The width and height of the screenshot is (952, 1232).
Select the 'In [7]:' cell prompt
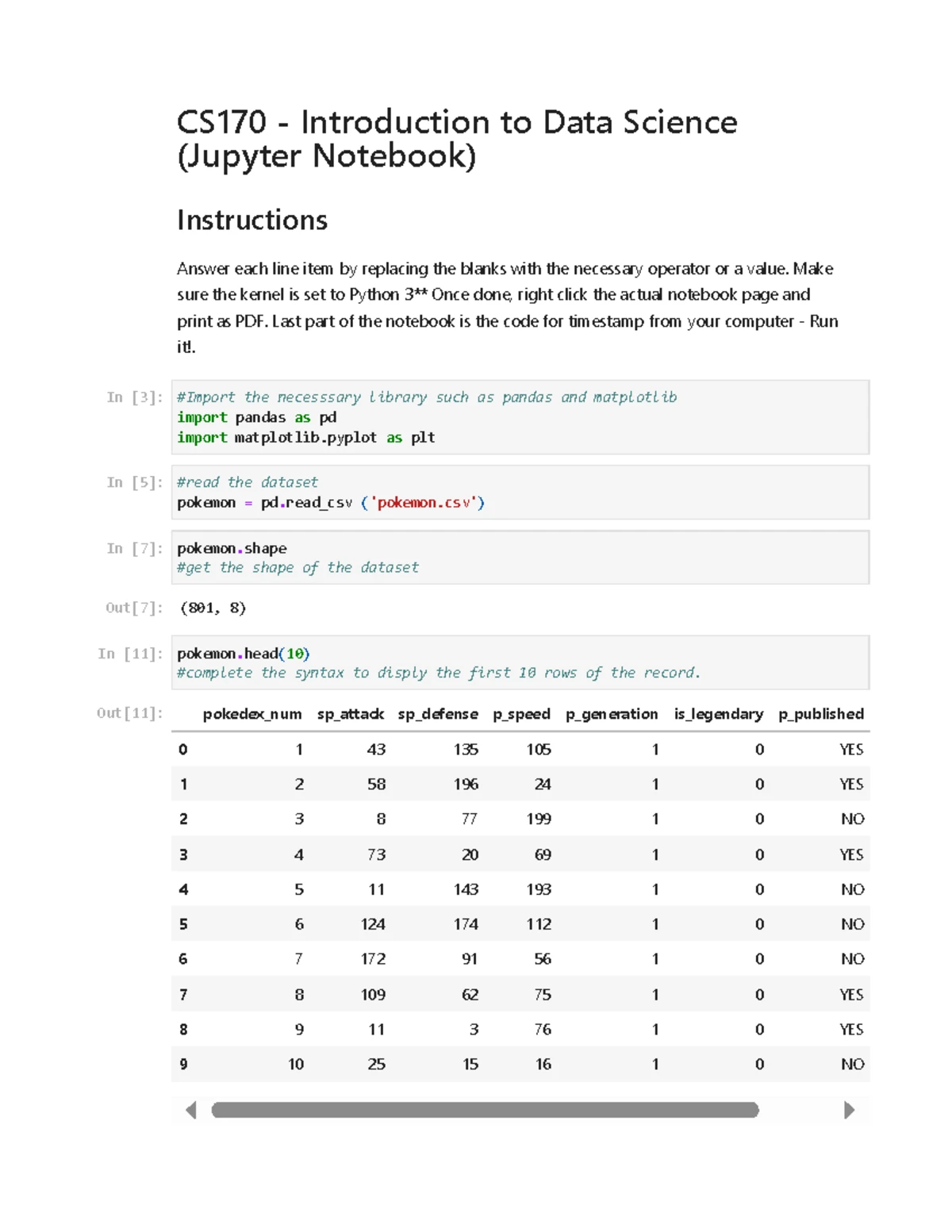(134, 548)
